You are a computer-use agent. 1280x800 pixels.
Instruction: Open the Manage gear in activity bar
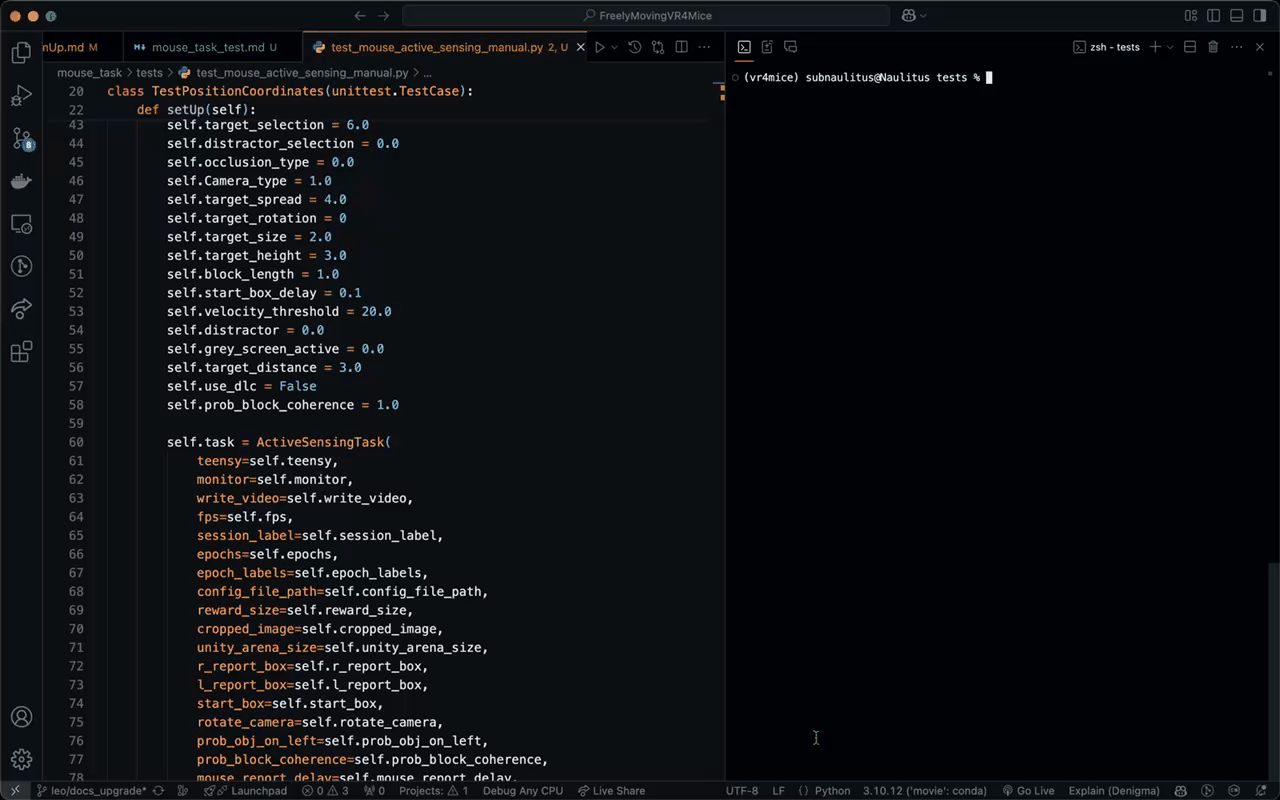21,759
